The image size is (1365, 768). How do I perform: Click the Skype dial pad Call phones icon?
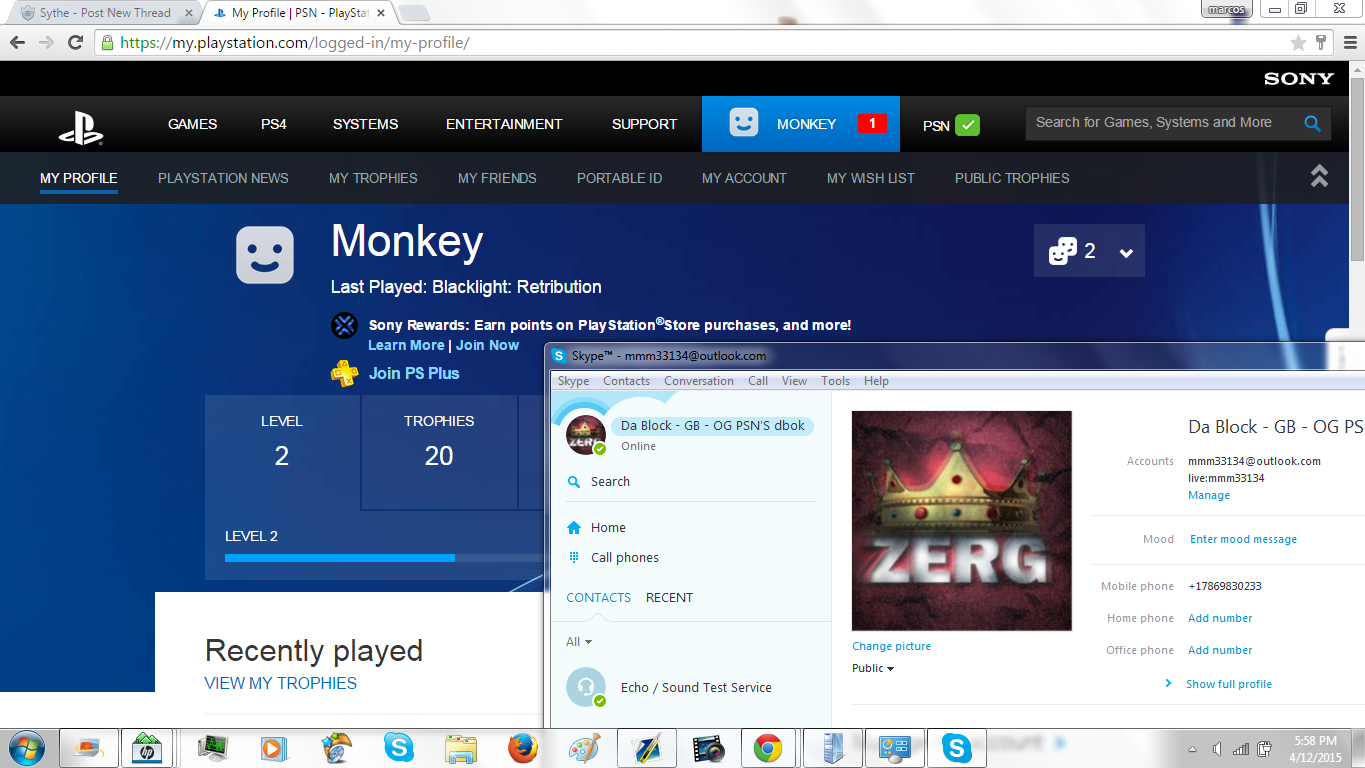574,557
